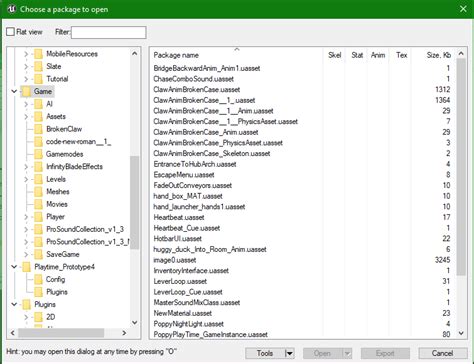Click folder tree scroll up arrow
474x364 pixels.
point(135,53)
